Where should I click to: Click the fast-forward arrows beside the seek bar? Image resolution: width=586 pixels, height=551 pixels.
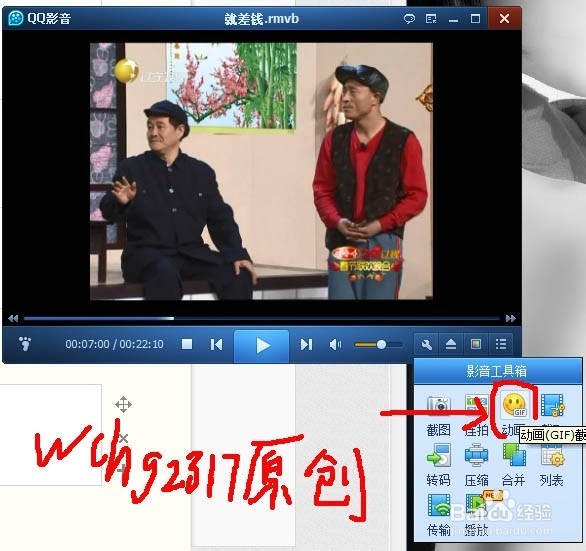(x=511, y=318)
